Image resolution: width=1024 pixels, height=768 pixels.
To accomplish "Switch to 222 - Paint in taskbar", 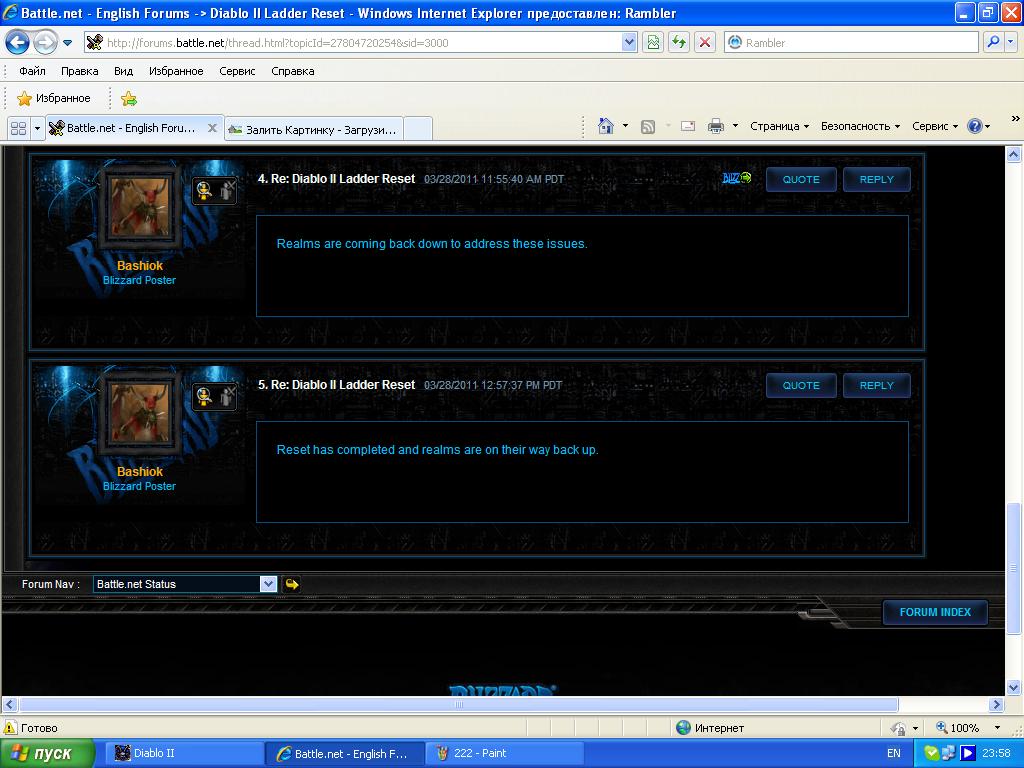I will point(504,753).
